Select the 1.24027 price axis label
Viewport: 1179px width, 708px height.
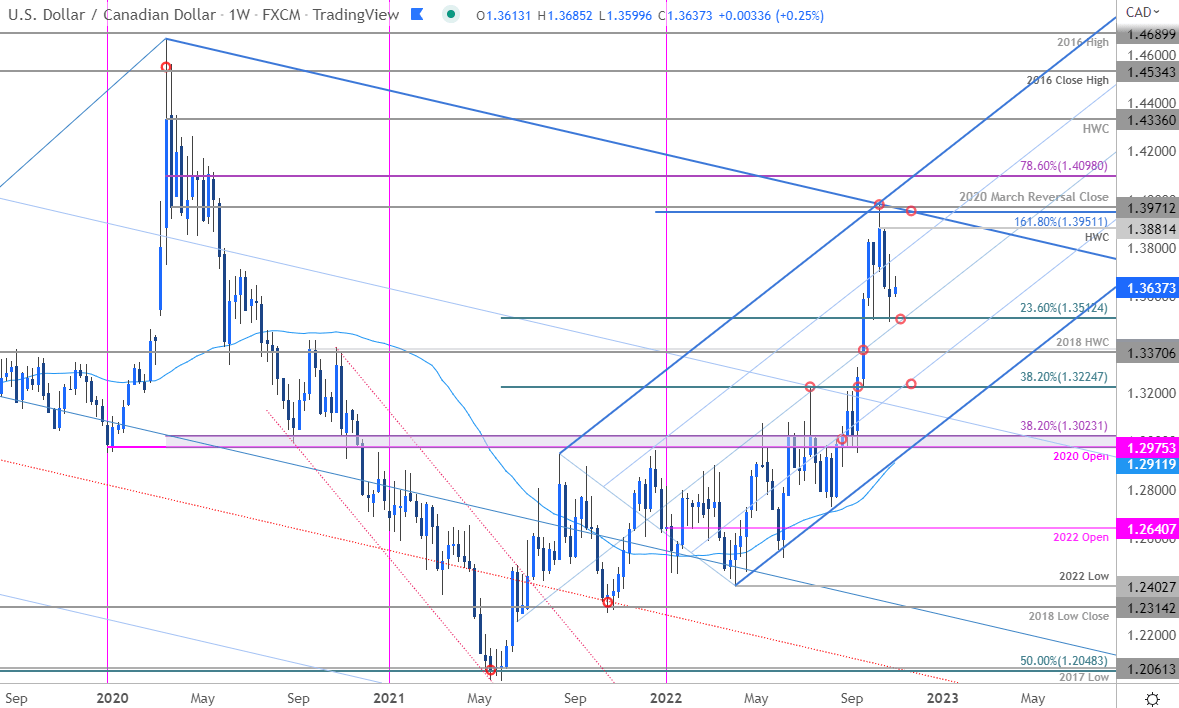tap(1147, 586)
